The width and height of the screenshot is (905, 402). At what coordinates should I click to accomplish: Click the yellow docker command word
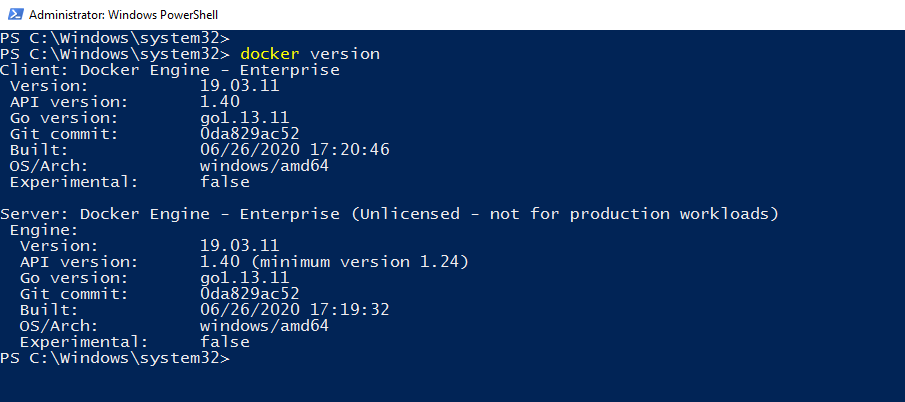click(270, 53)
